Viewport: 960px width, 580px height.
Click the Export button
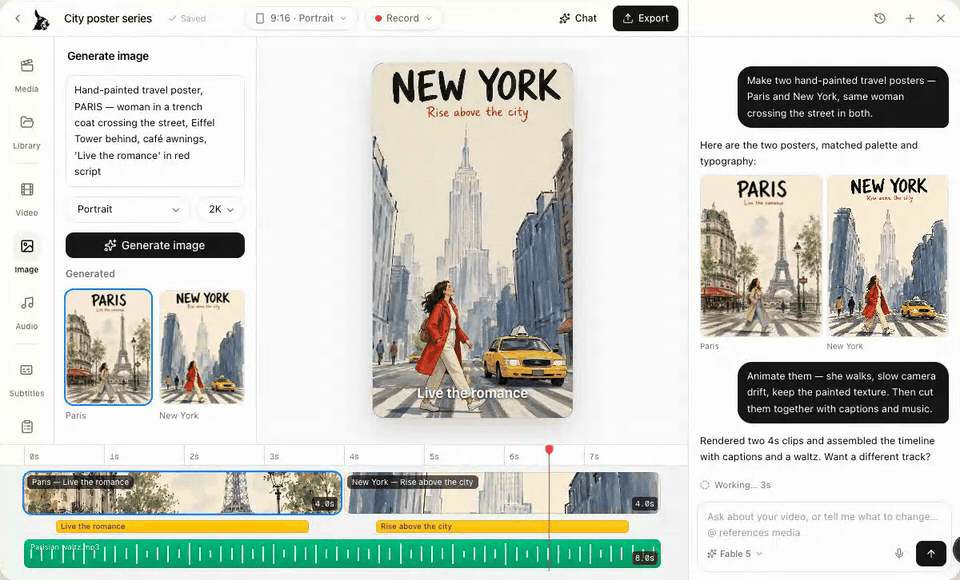[x=645, y=18]
